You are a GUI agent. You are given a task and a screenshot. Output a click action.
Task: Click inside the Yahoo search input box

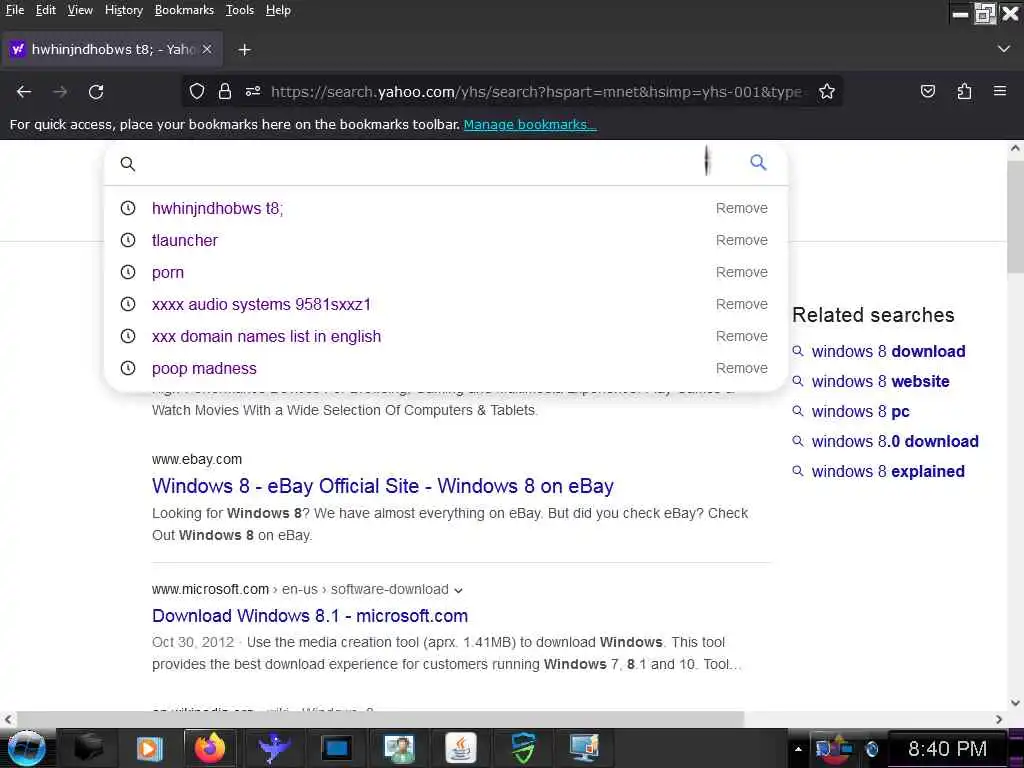point(418,163)
